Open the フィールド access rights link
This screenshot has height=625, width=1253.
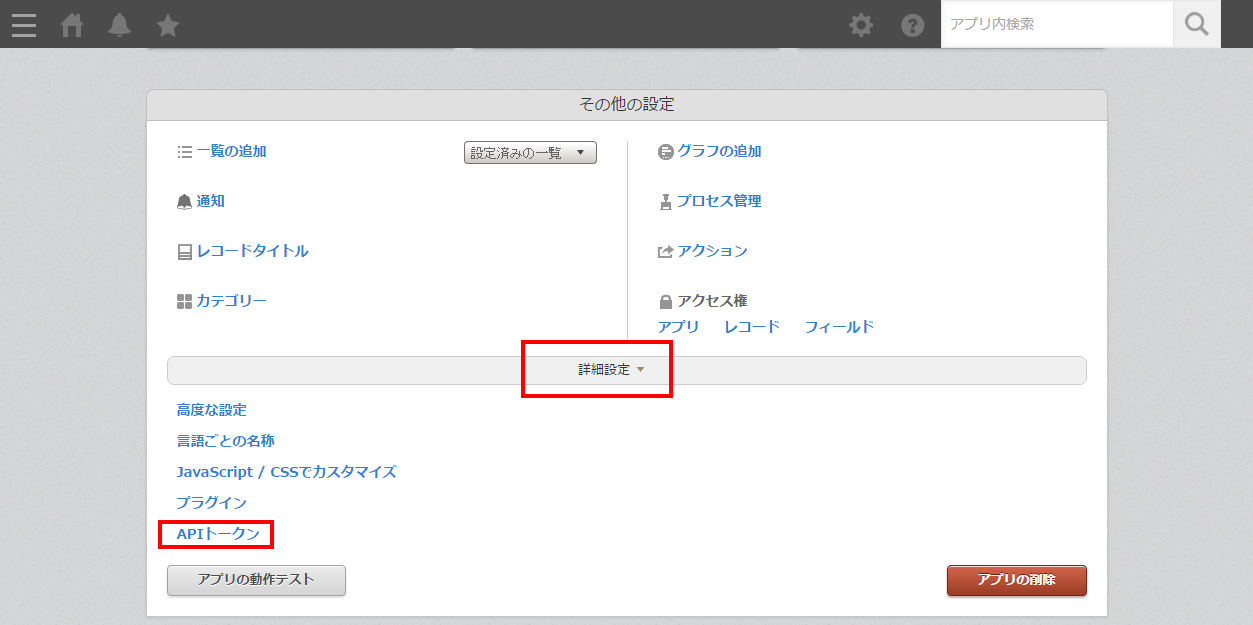(x=839, y=327)
